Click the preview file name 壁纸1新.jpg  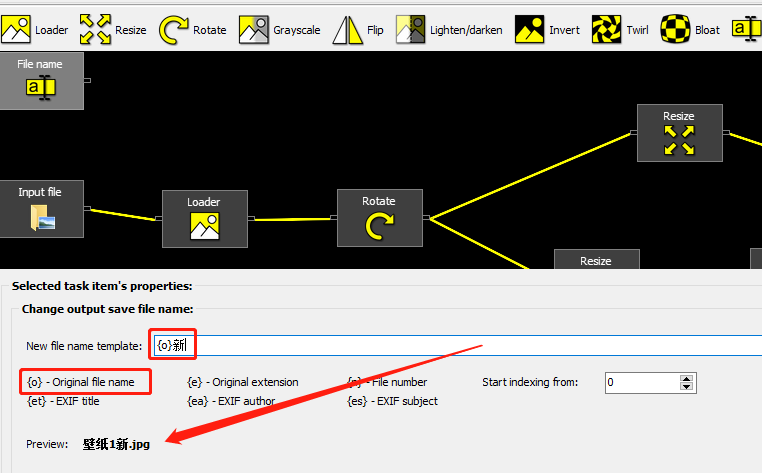[x=116, y=444]
